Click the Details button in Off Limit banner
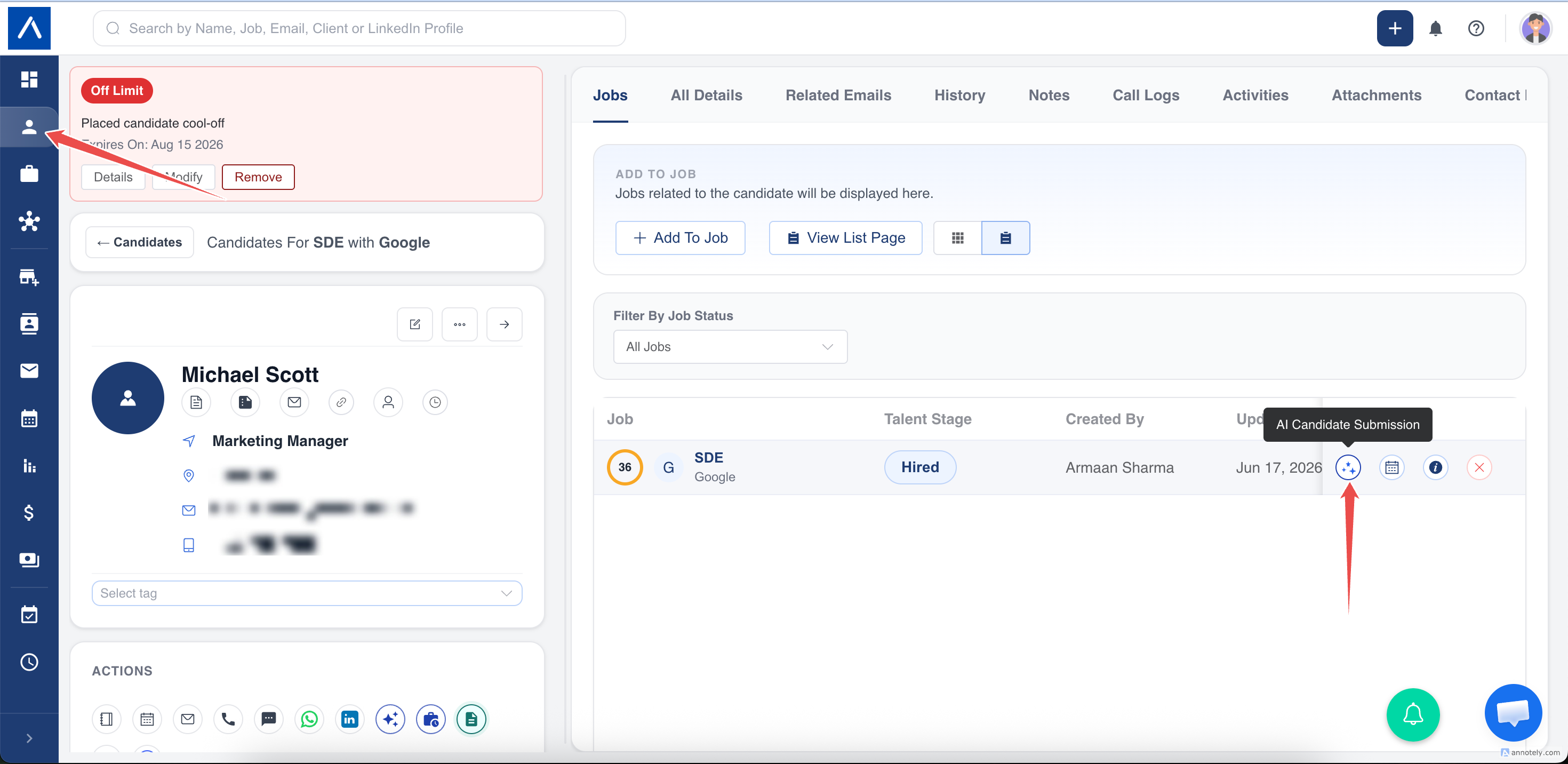Screen dimensions: 1568x764 tap(113, 177)
